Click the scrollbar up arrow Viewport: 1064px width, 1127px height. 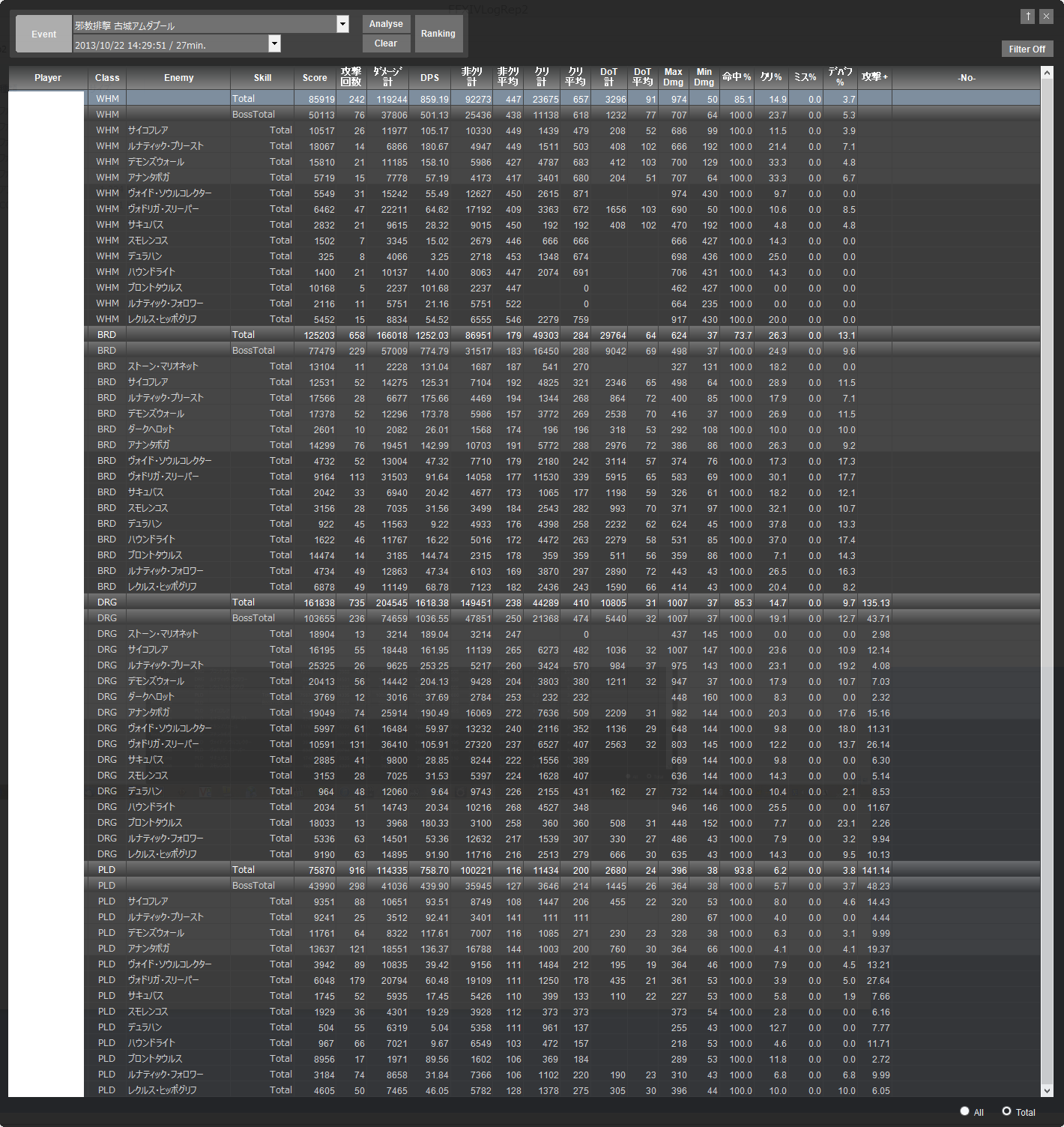point(1047,73)
